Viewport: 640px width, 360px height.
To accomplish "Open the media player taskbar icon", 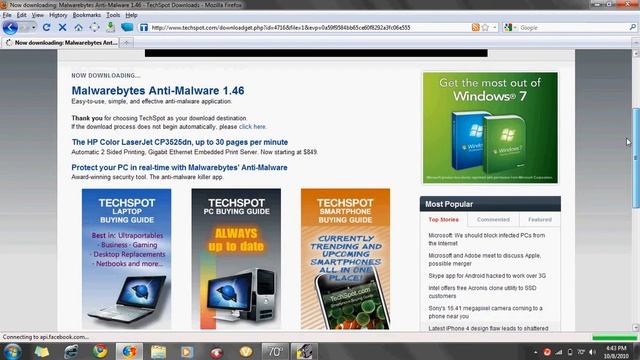I will coord(187,351).
